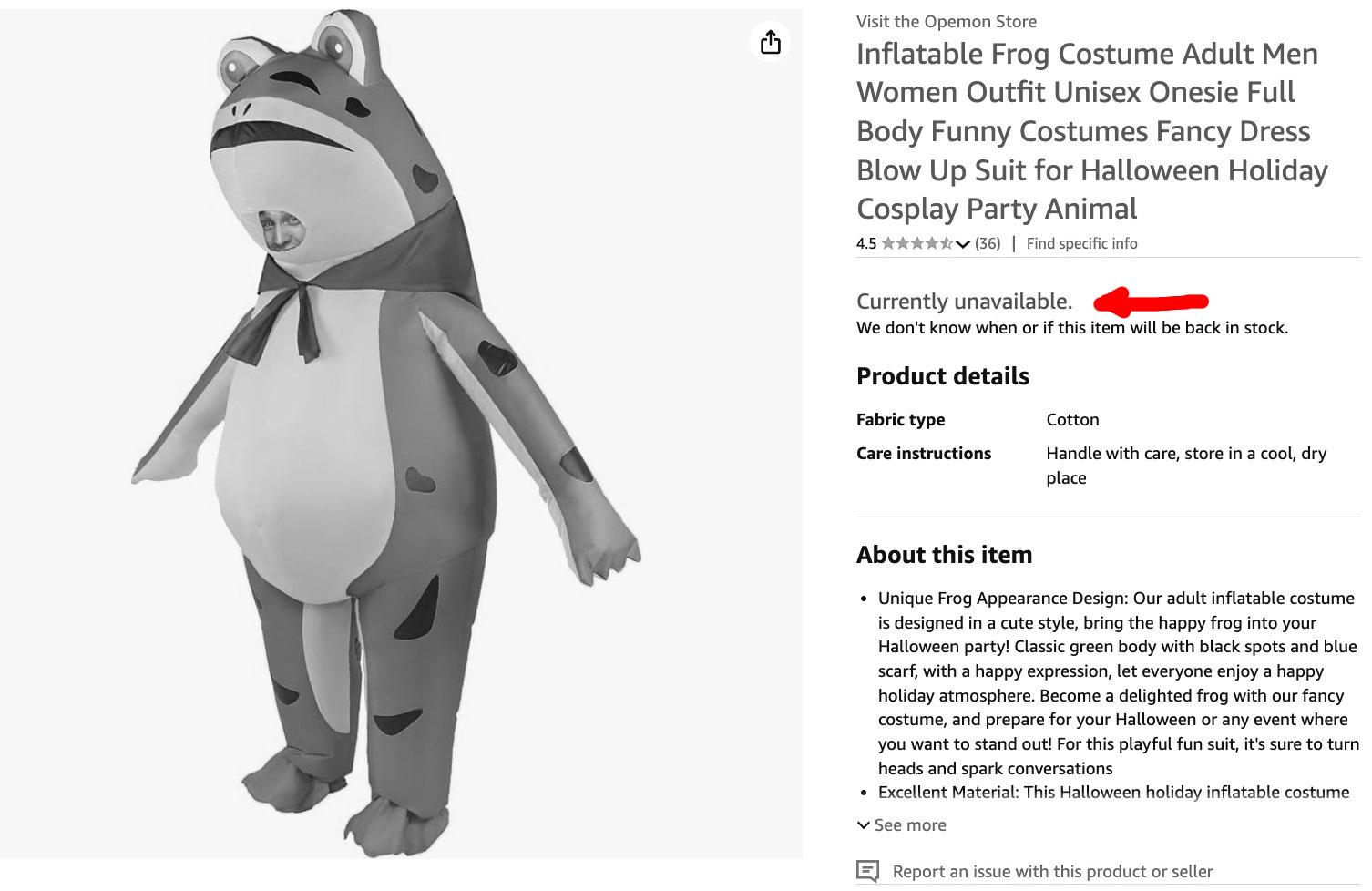Click the Find specific info link

tap(1081, 243)
